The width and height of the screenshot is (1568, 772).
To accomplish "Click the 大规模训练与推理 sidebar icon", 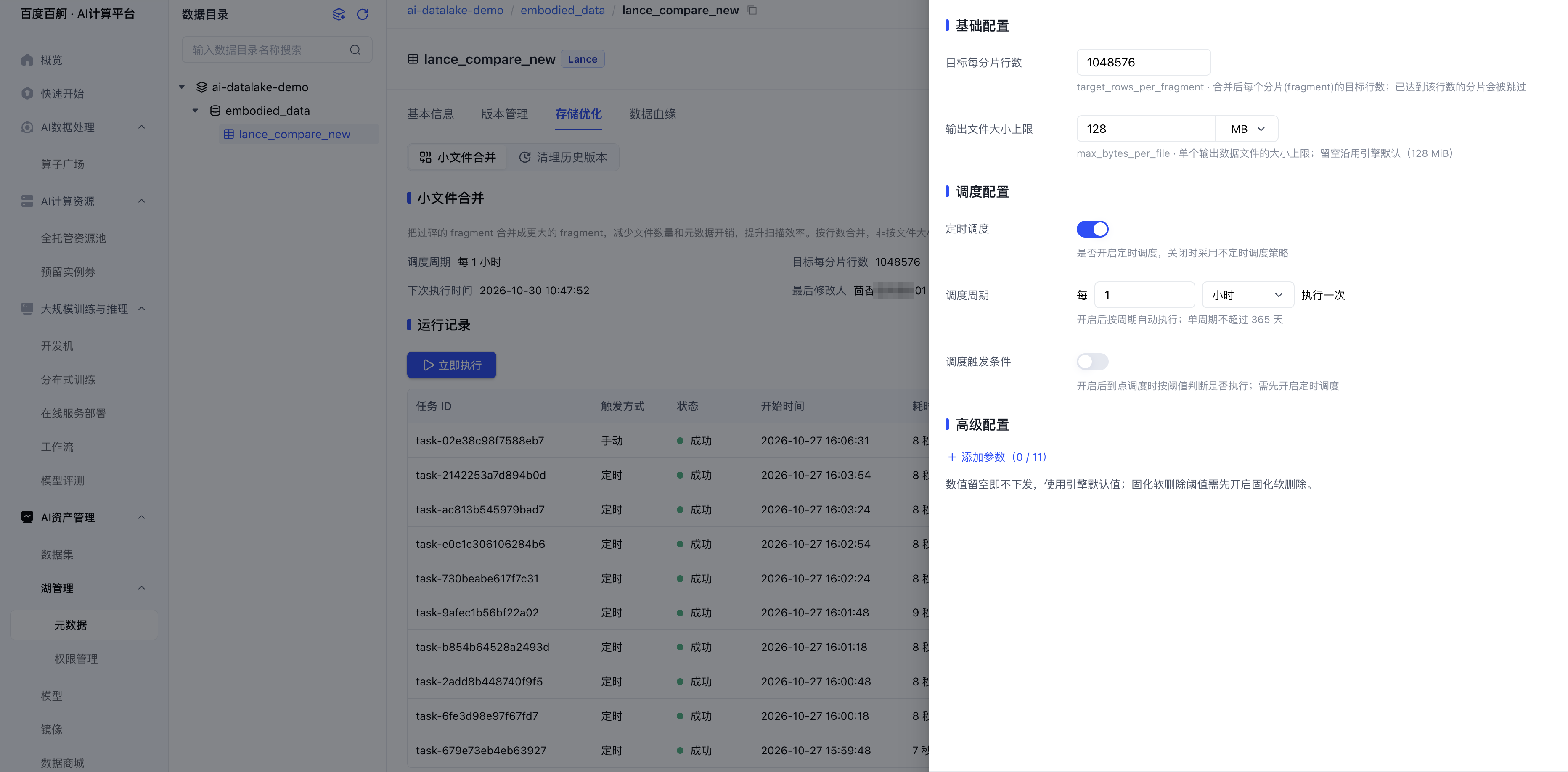I will 27,309.
